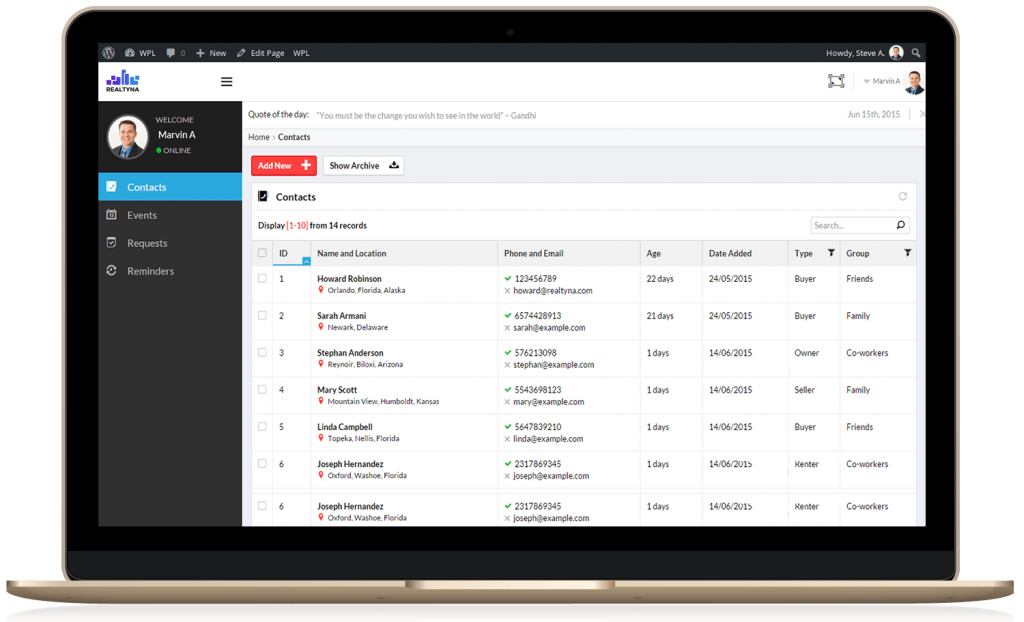Go to Reminders in the sidebar
The image size is (1024, 622).
click(x=150, y=271)
